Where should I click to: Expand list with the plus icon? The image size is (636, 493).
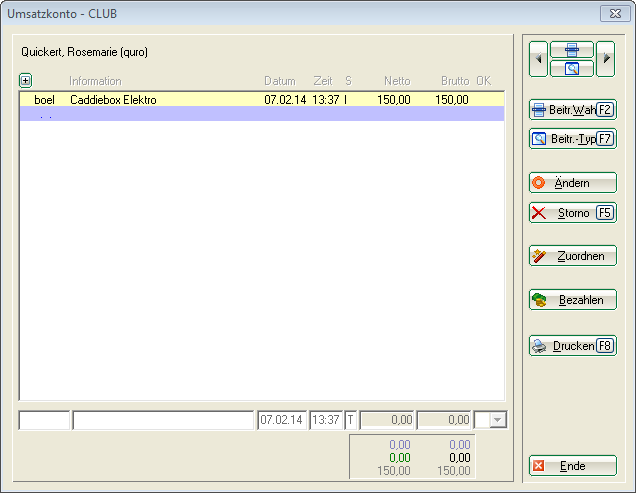click(25, 80)
